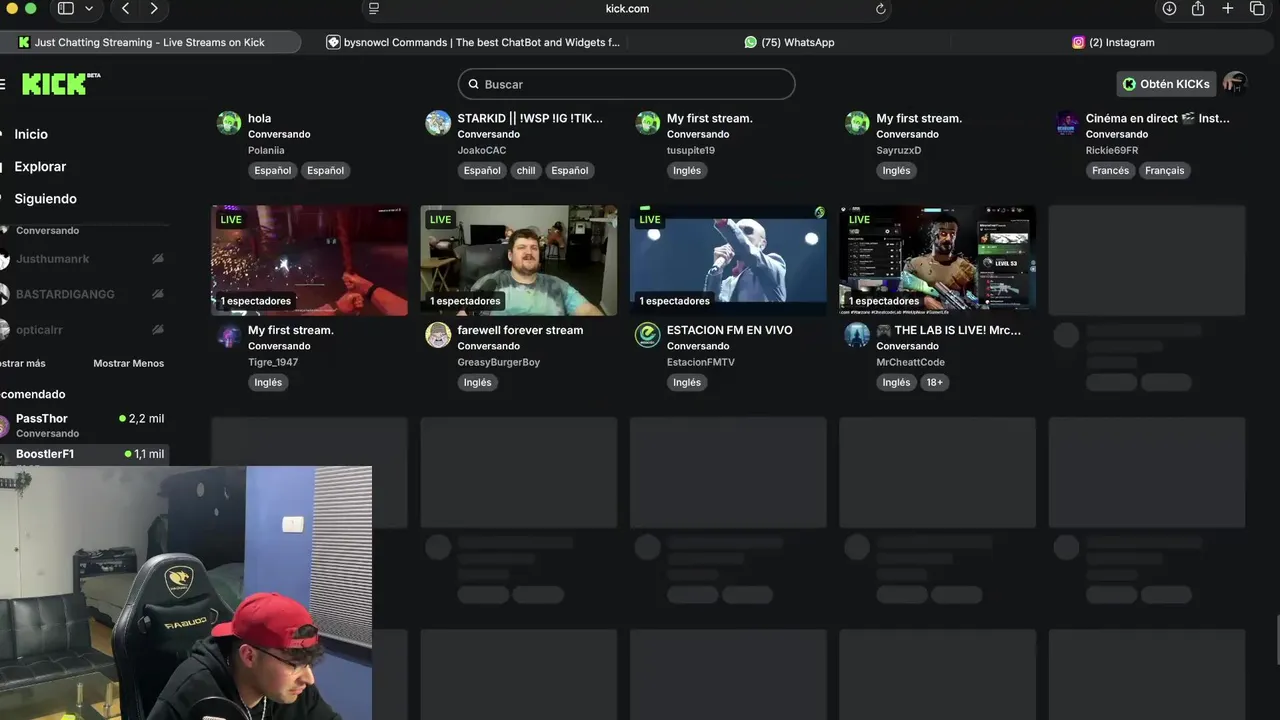Open the sidebar options chevron in Safari toolbar
The width and height of the screenshot is (1280, 720).
tap(89, 8)
